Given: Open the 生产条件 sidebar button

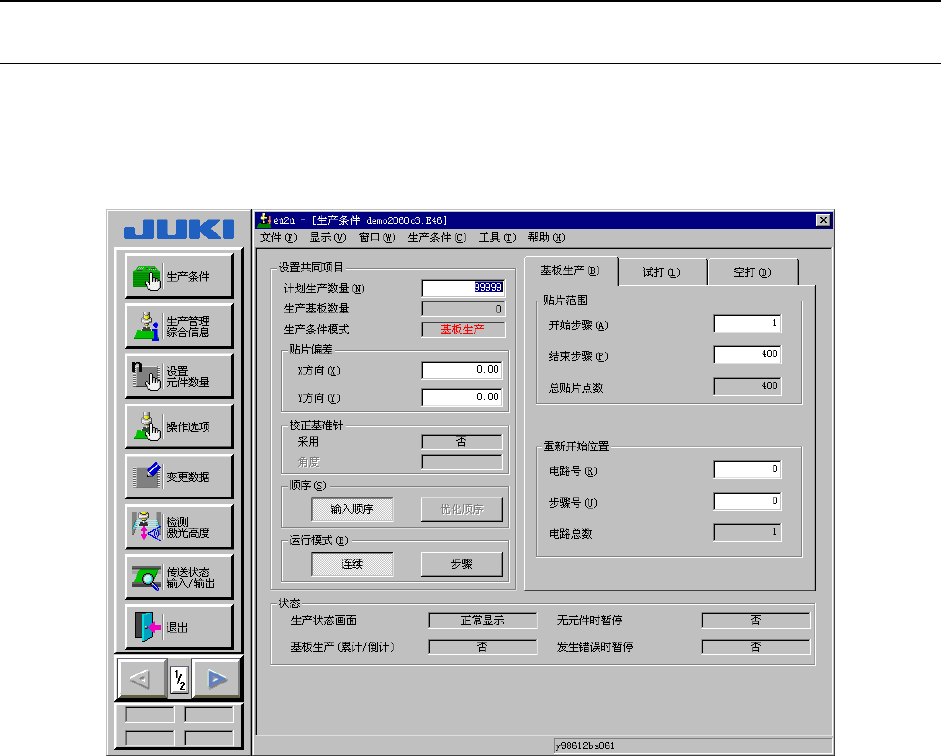Looking at the screenshot, I should coord(179,276).
